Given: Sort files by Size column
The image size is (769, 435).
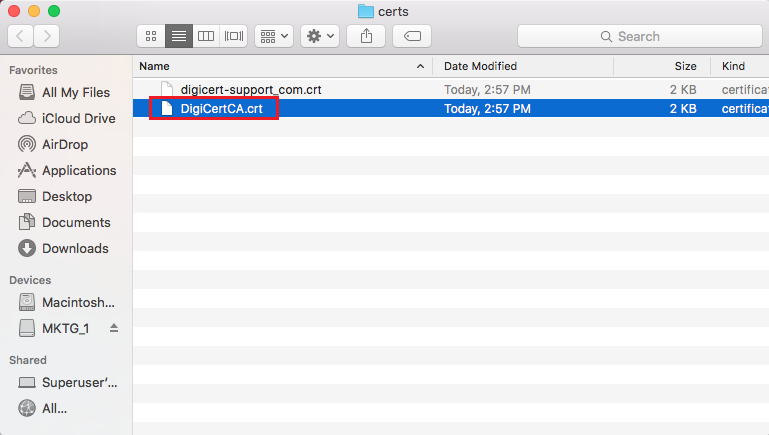Looking at the screenshot, I should (x=685, y=66).
